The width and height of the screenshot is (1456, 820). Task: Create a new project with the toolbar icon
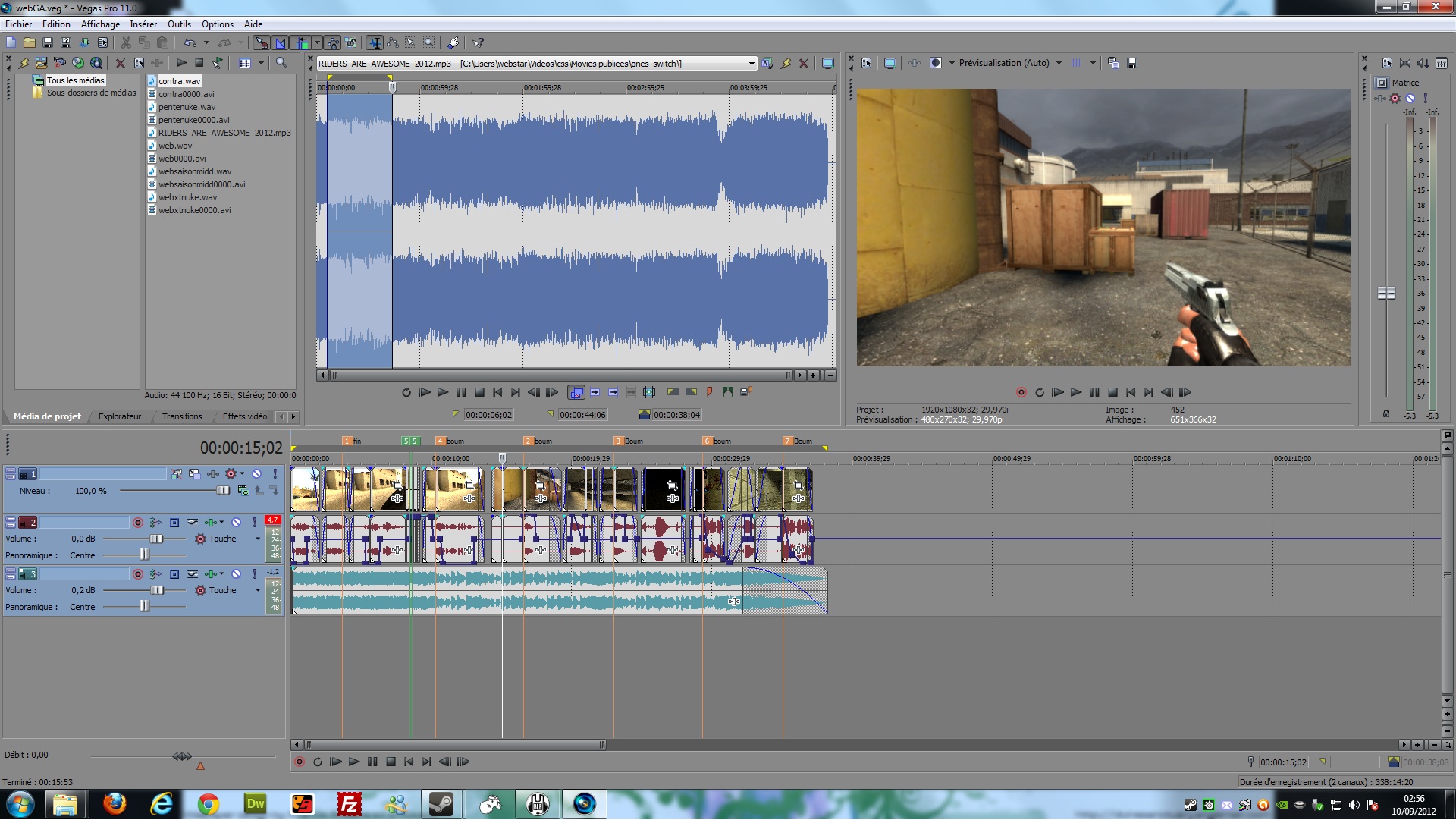point(11,42)
